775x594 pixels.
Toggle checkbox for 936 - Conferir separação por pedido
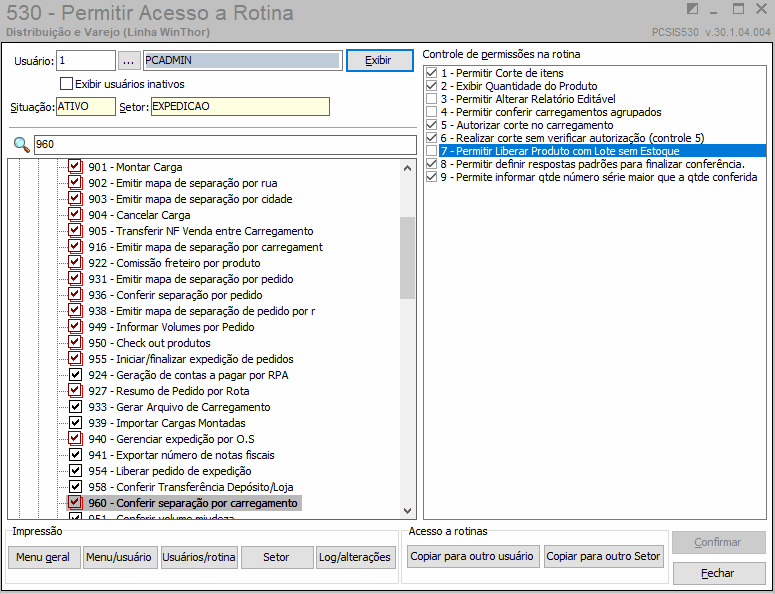click(75, 295)
